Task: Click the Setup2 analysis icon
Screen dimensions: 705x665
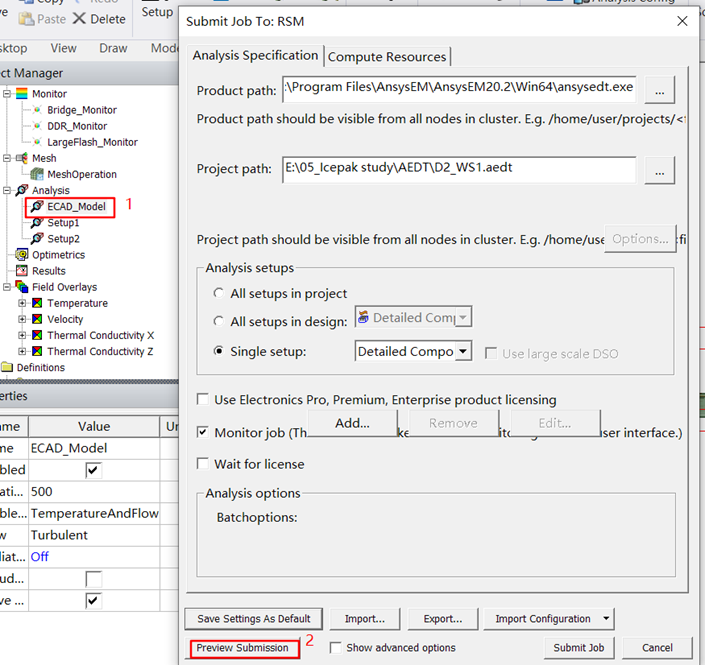Action: (x=37, y=239)
